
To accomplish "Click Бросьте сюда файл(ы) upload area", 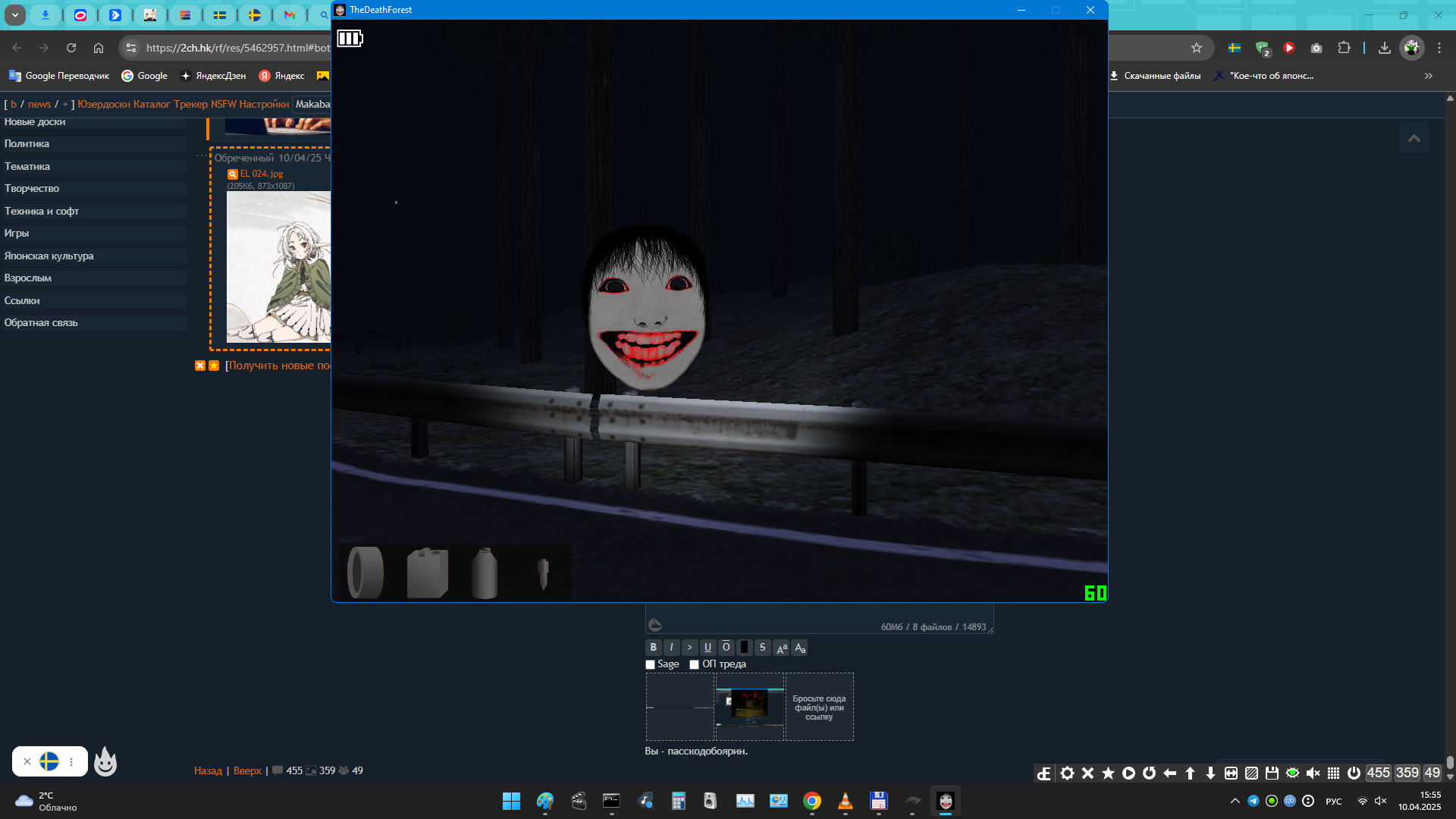I will (819, 707).
